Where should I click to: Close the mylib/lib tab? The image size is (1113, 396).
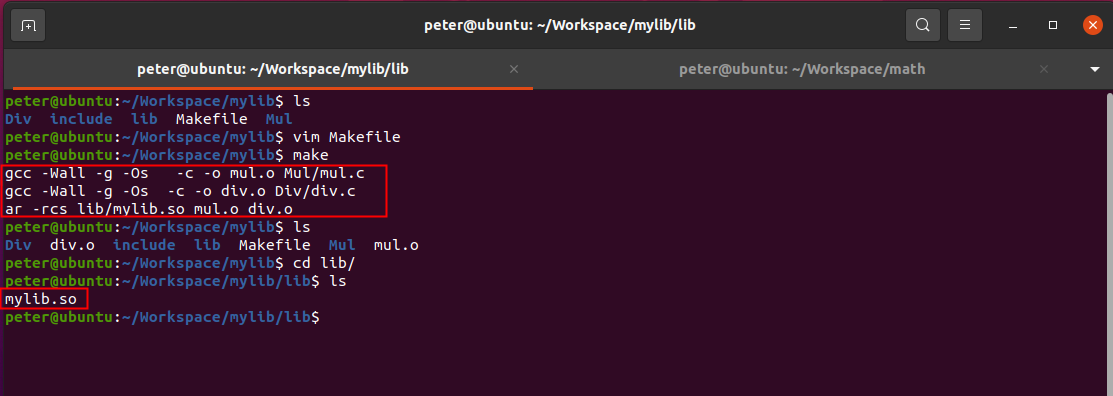pos(514,70)
